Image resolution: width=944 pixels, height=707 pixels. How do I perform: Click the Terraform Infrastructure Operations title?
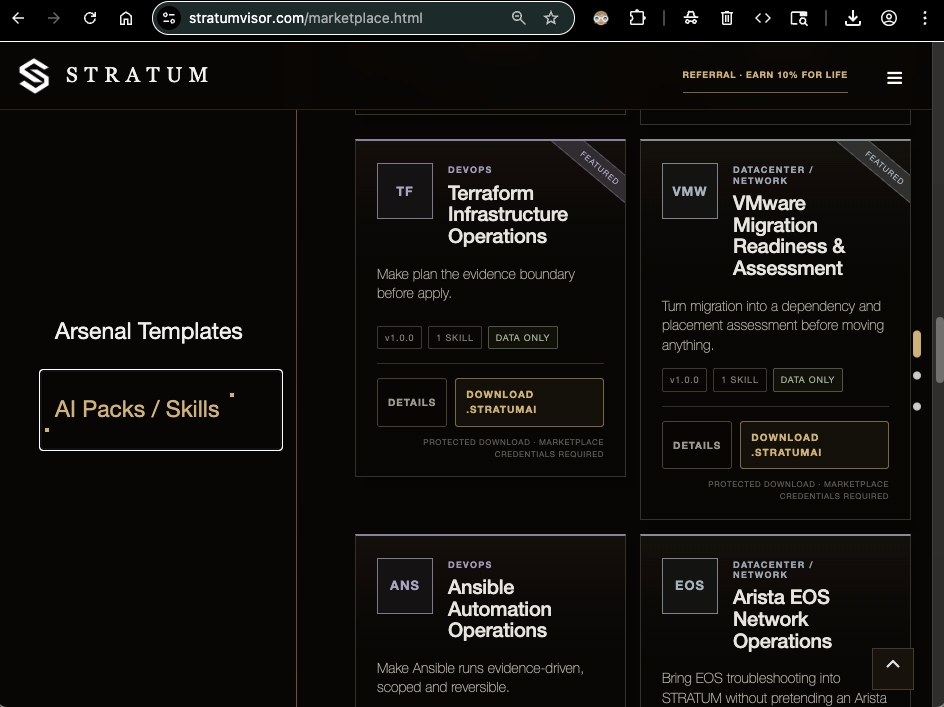pos(508,214)
